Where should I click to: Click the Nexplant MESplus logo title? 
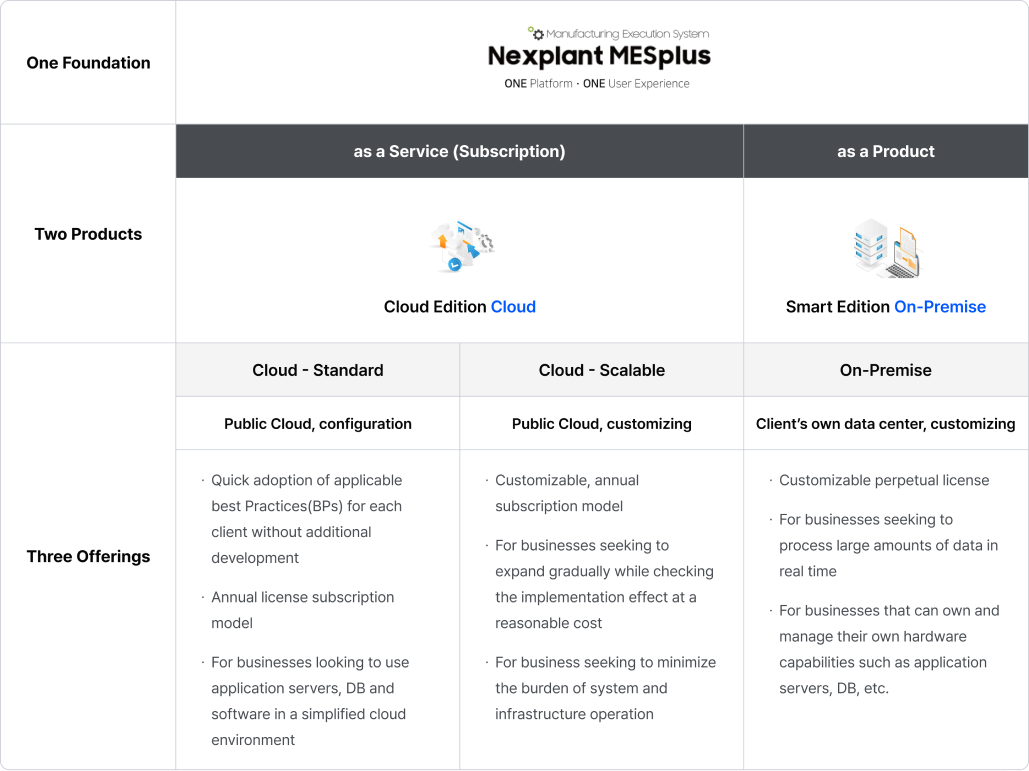(599, 56)
